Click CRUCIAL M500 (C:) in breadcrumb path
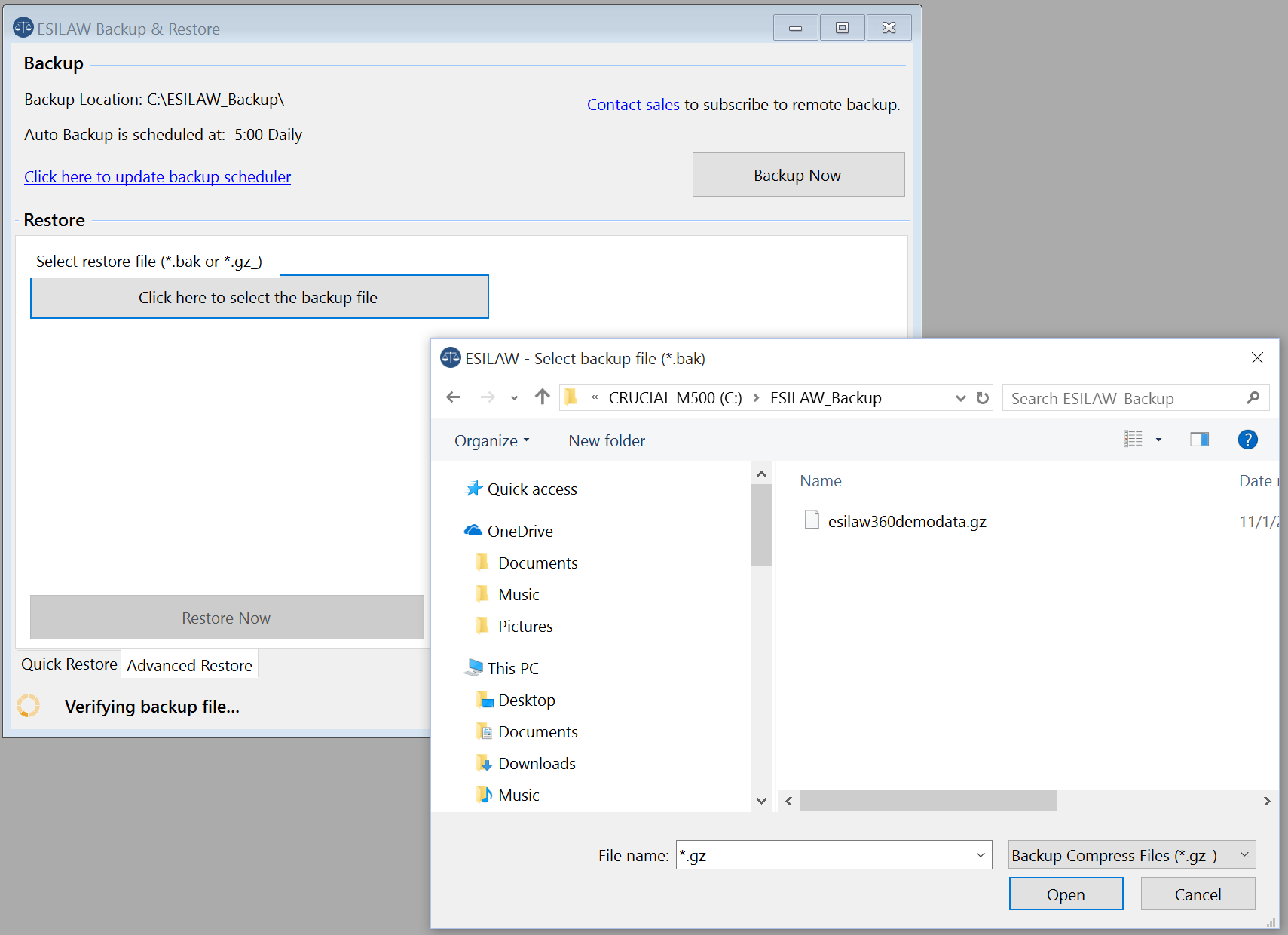The image size is (1288, 935). pyautogui.click(x=675, y=397)
